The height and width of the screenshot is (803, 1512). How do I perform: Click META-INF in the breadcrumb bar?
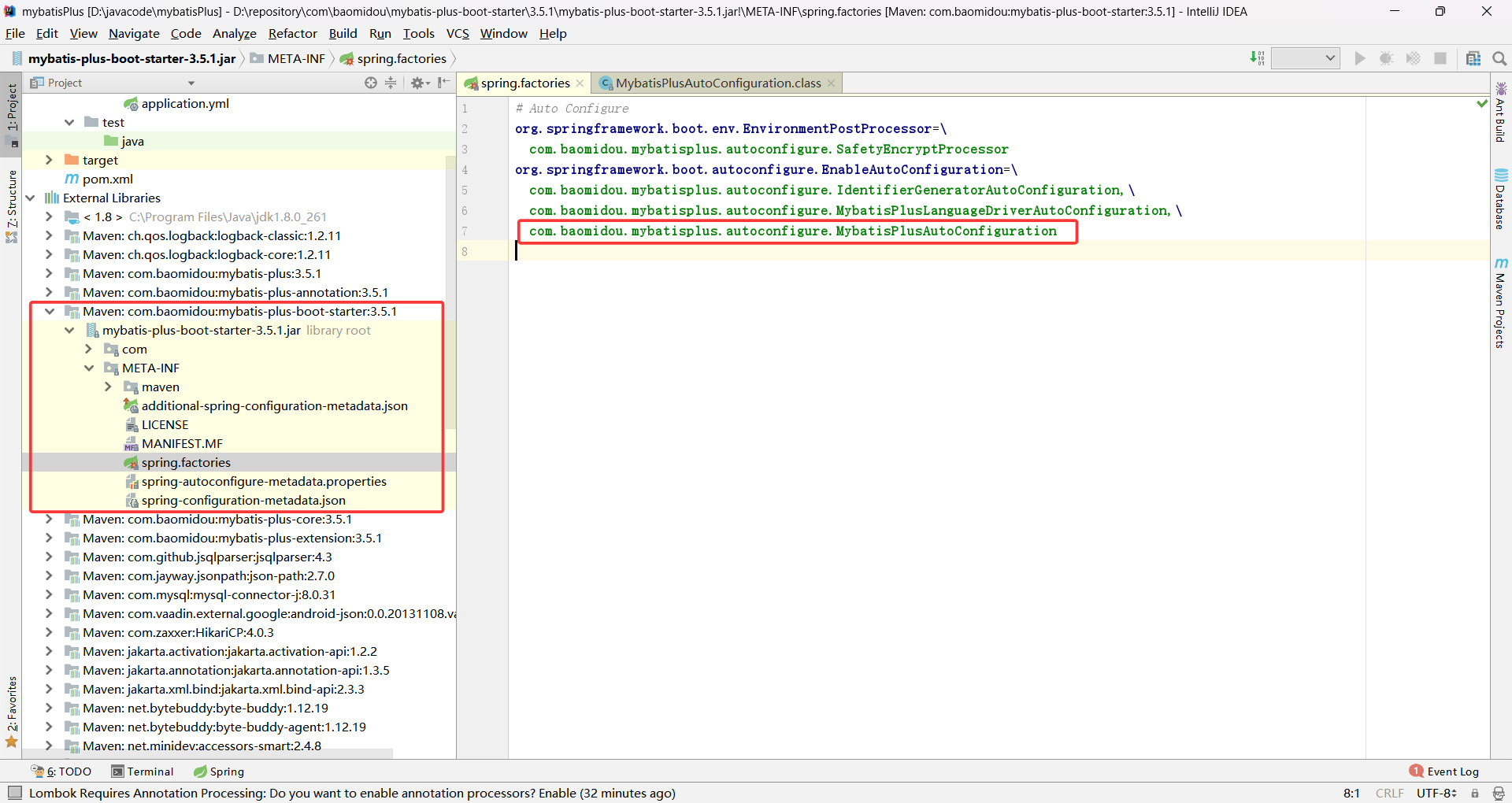[296, 58]
